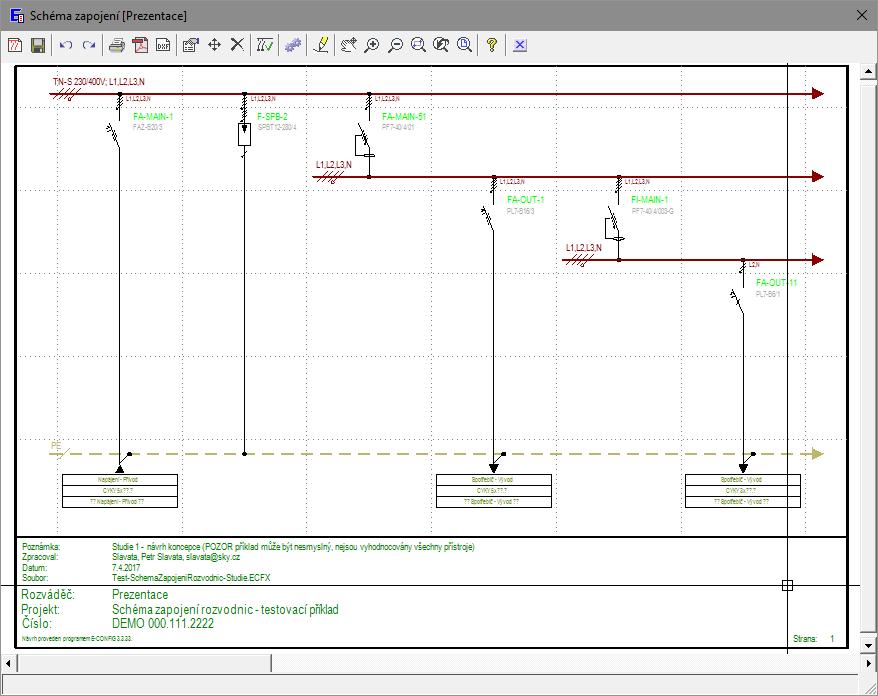Image resolution: width=878 pixels, height=696 pixels.
Task: Click the PE conductor label
Action: point(56,446)
